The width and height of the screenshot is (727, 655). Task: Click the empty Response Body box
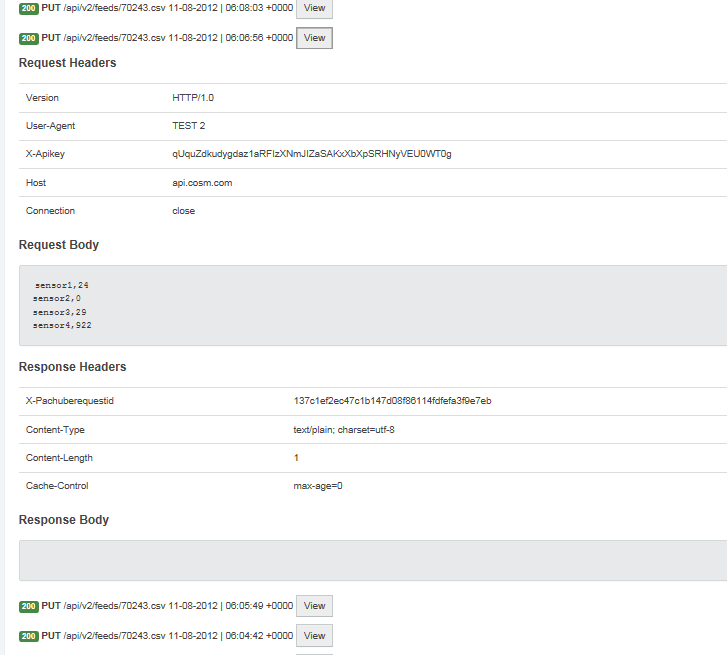click(372, 560)
